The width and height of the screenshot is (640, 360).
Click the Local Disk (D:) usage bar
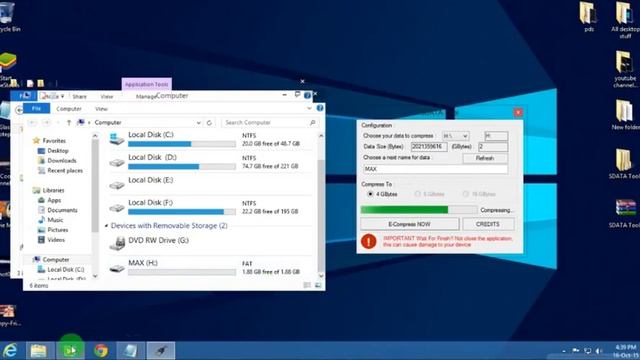pos(182,167)
